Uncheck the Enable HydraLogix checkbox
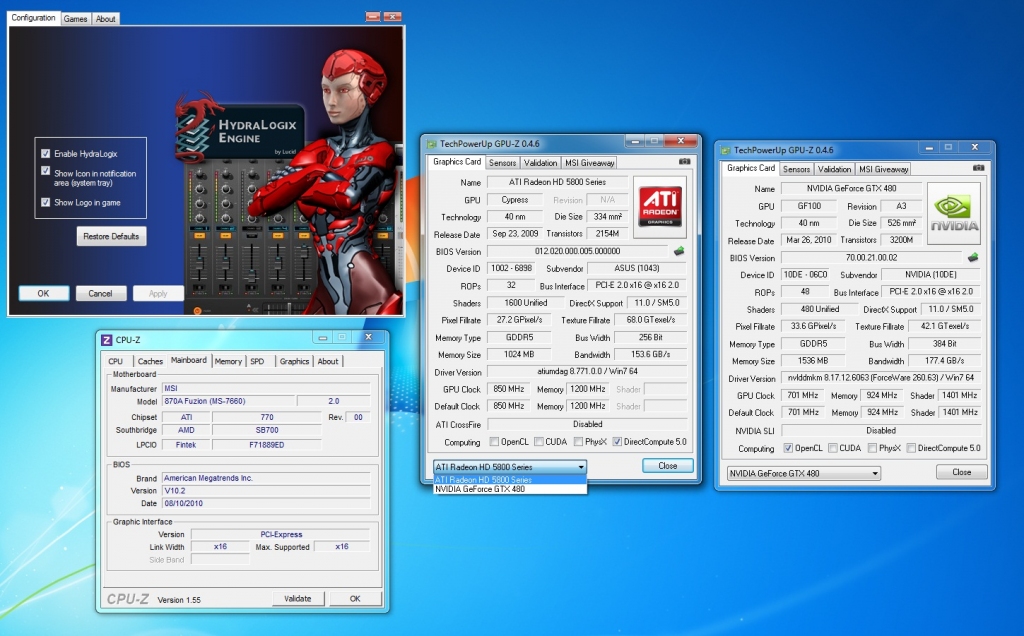Image resolution: width=1024 pixels, height=636 pixels. tap(46, 154)
